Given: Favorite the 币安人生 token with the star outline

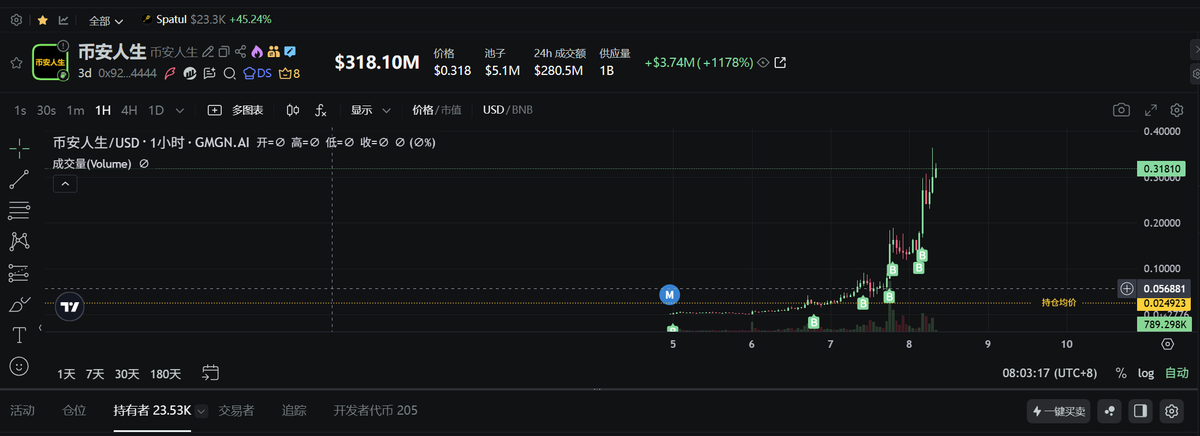Looking at the screenshot, I should [x=16, y=62].
